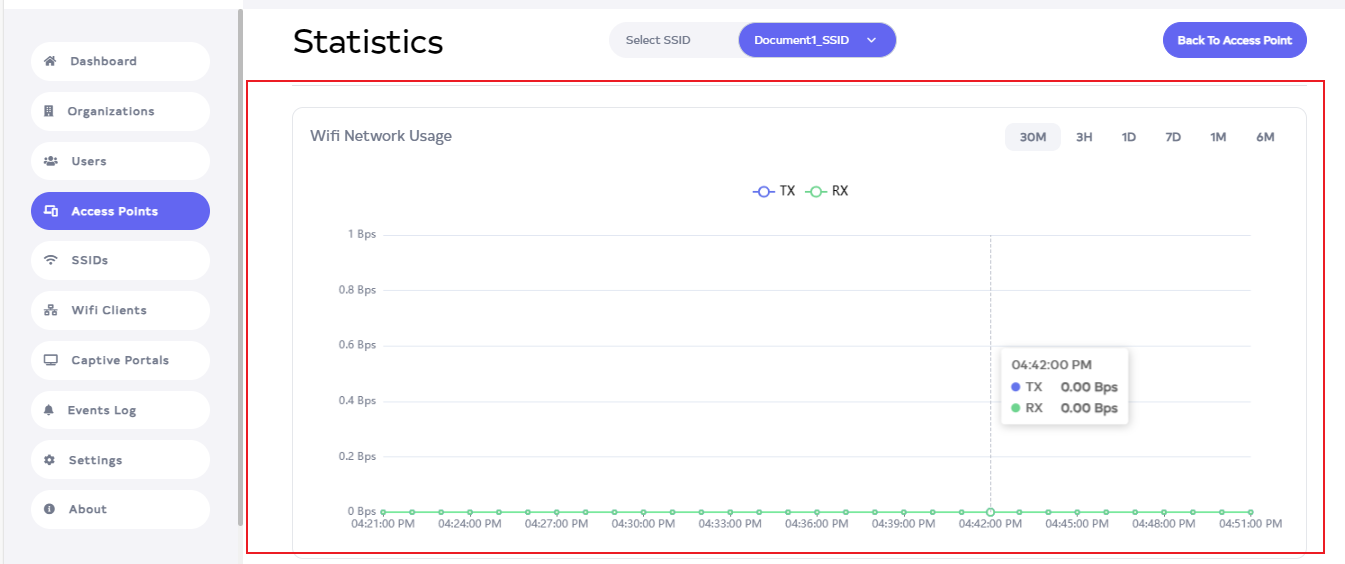Open the Document1_SSID dropdown

coord(816,40)
